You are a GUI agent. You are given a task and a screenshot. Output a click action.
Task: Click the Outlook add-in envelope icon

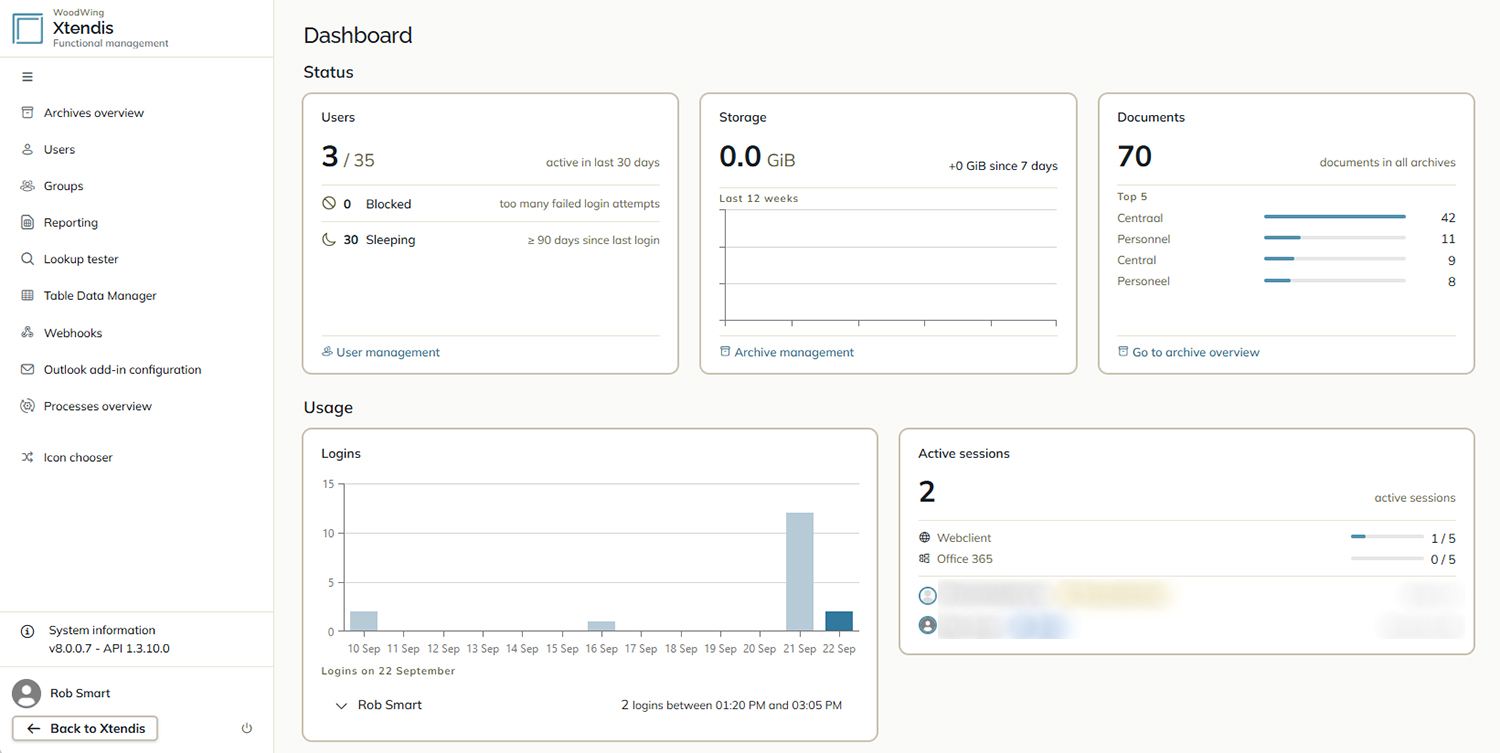[27, 370]
